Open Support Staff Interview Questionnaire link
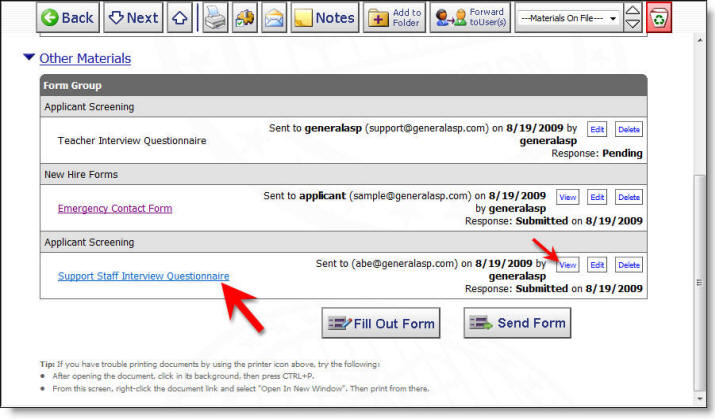This screenshot has height=419, width=715. 143,275
